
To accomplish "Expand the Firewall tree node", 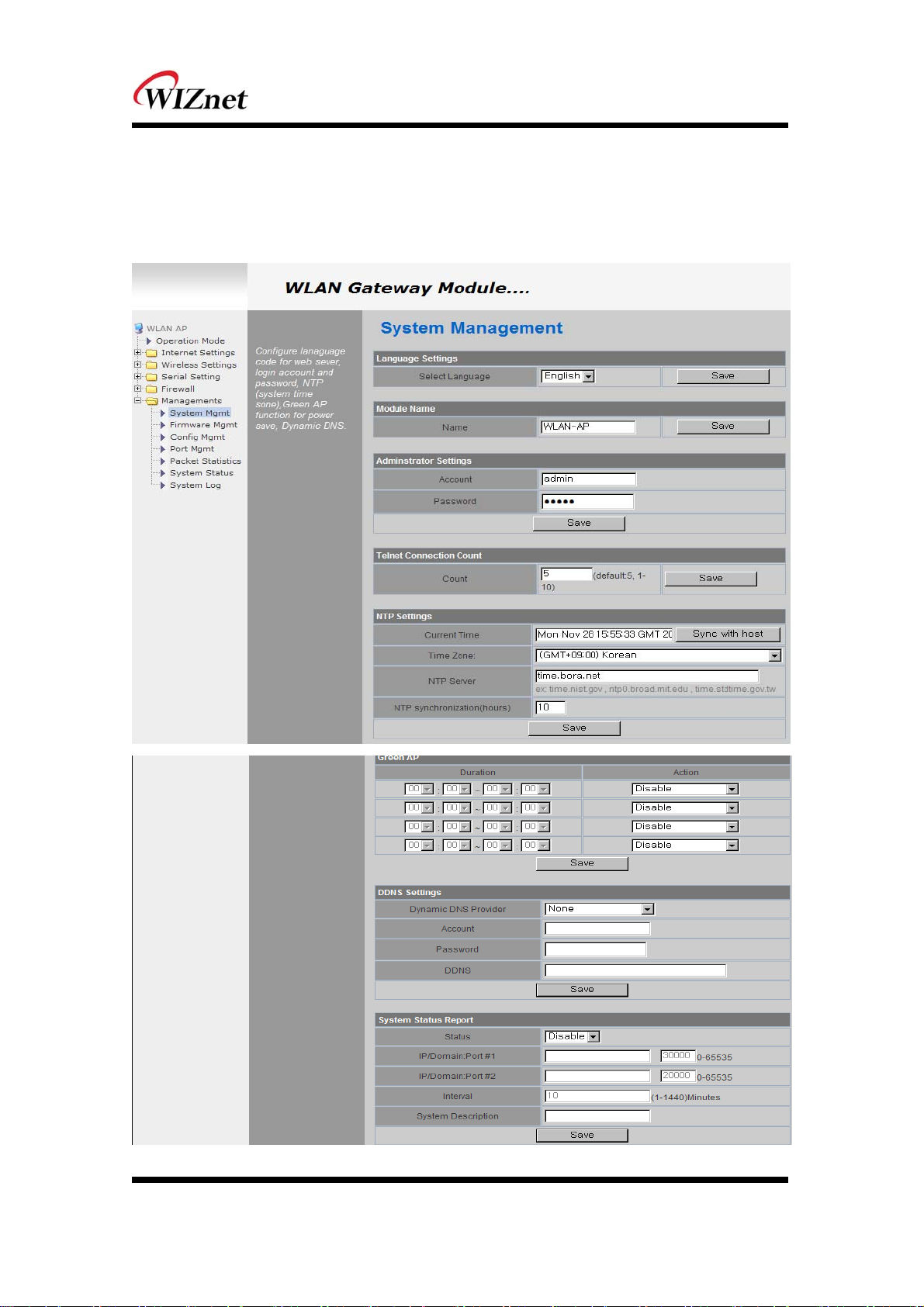I will tap(137, 389).
